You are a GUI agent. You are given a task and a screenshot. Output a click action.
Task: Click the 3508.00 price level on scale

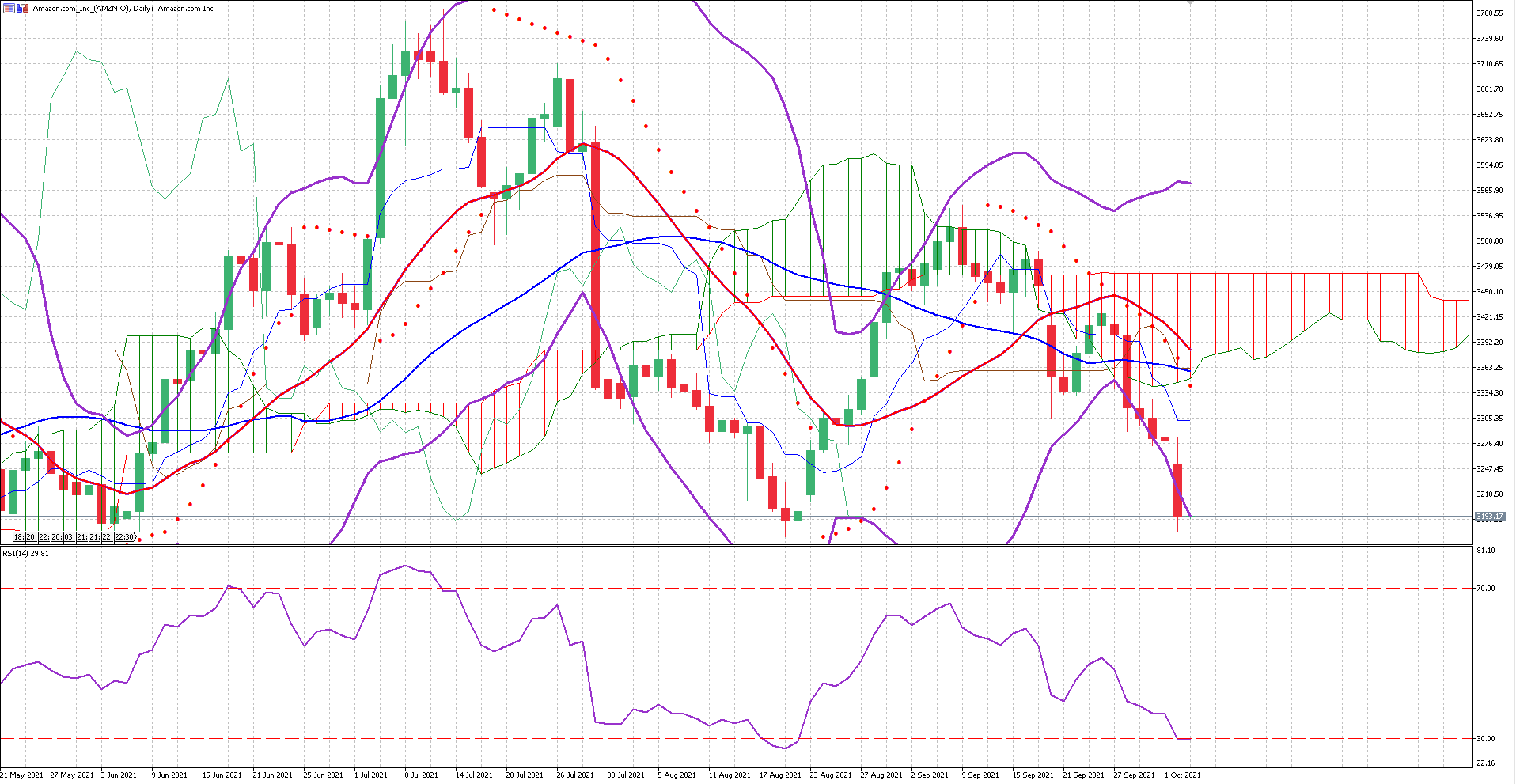point(1489,241)
